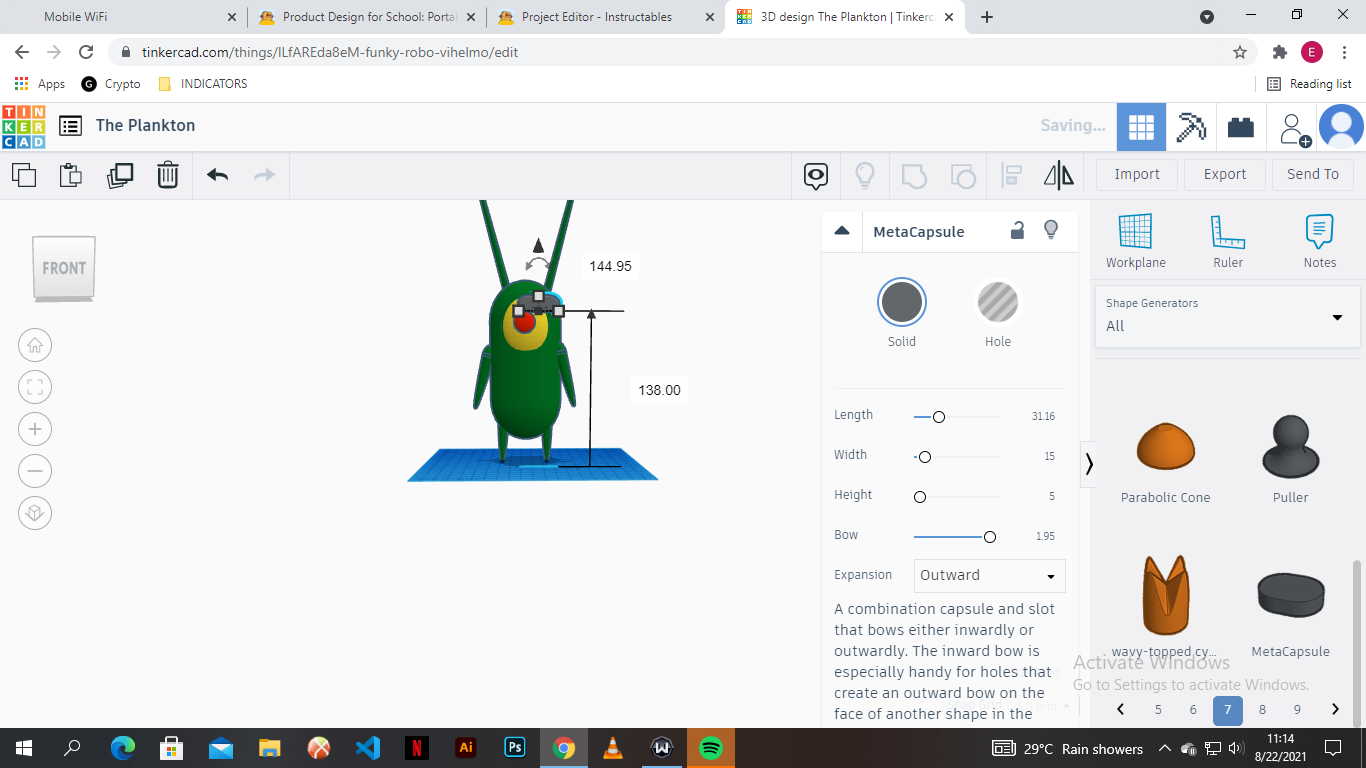Select the Ruler tool
Image resolution: width=1366 pixels, height=768 pixels.
tap(1228, 241)
